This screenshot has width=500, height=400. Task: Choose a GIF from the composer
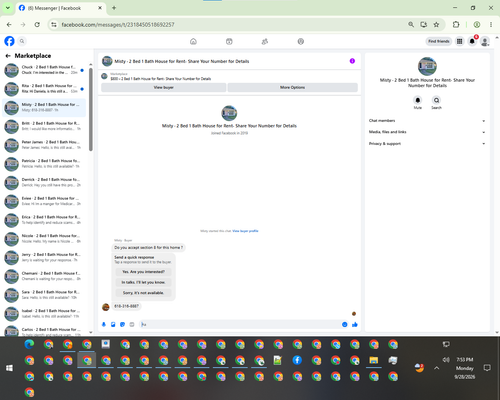coord(132,324)
